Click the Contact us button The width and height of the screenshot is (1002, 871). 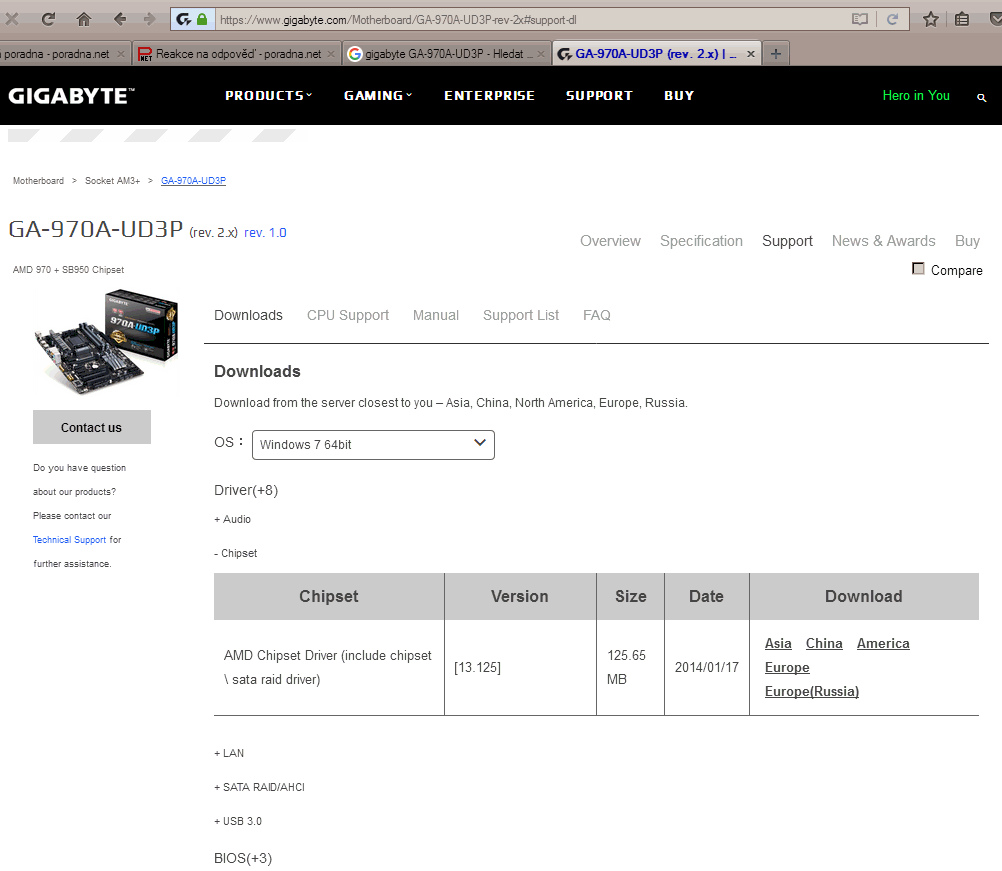tap(92, 427)
